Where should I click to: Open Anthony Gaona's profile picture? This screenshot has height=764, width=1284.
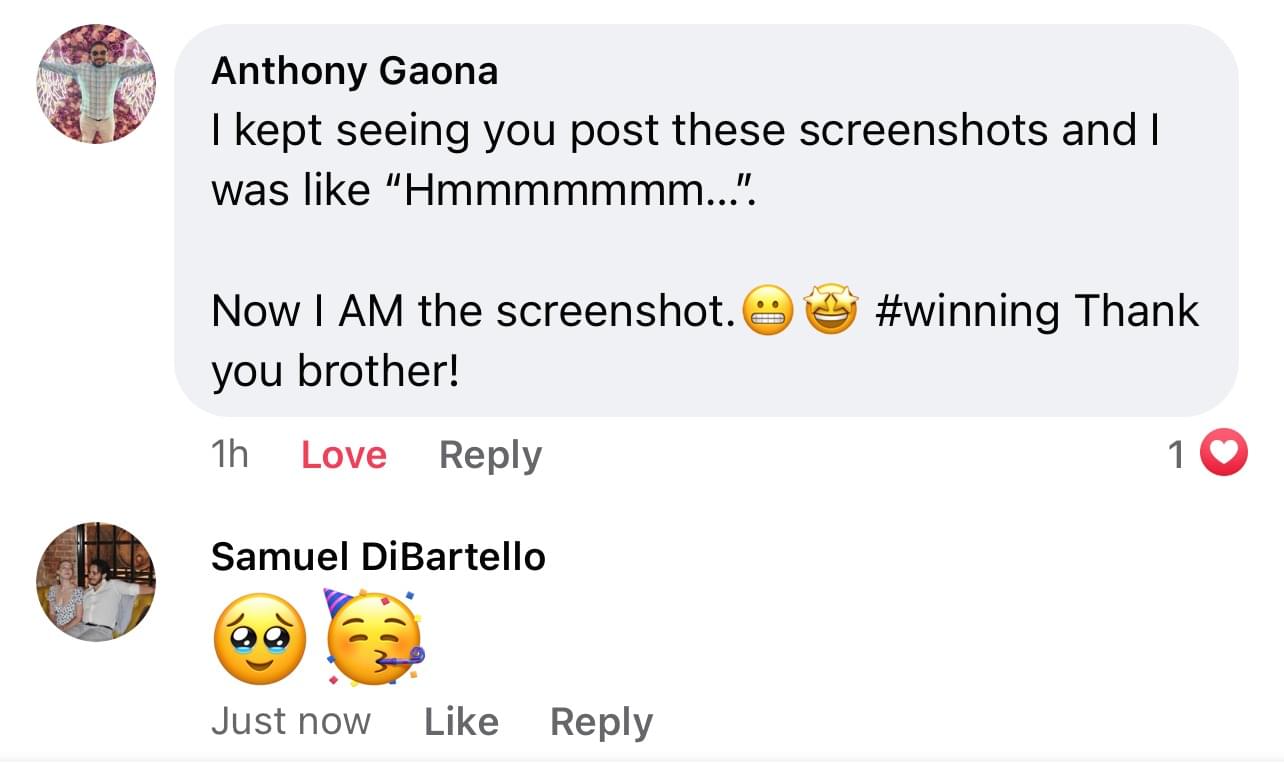tap(96, 84)
